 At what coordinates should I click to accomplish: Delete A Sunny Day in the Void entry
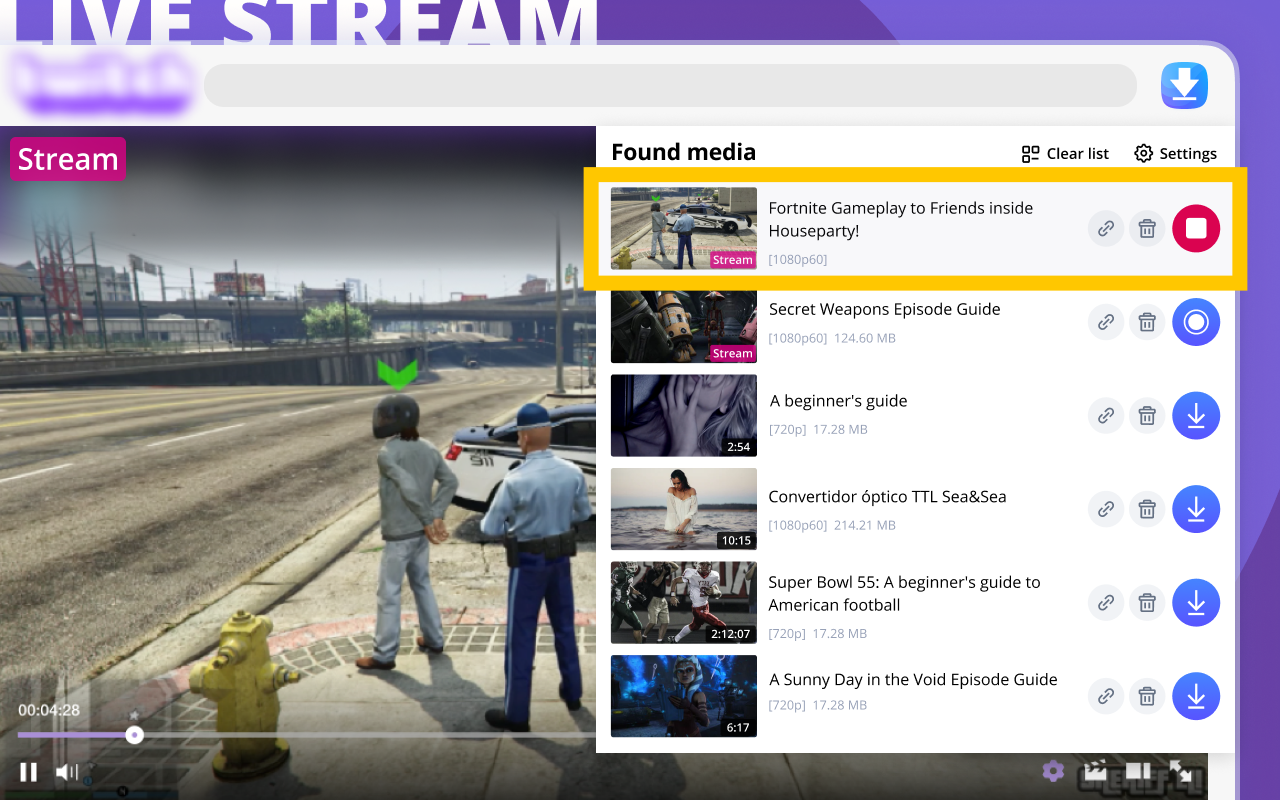(1147, 696)
